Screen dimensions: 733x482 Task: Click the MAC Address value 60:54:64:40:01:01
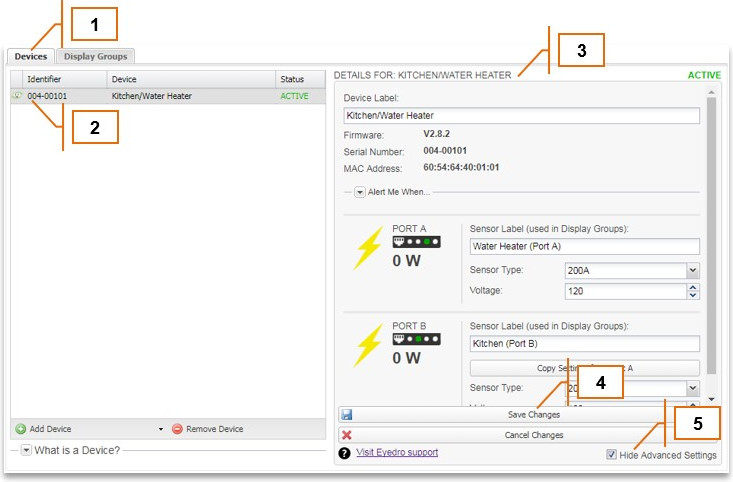point(461,167)
